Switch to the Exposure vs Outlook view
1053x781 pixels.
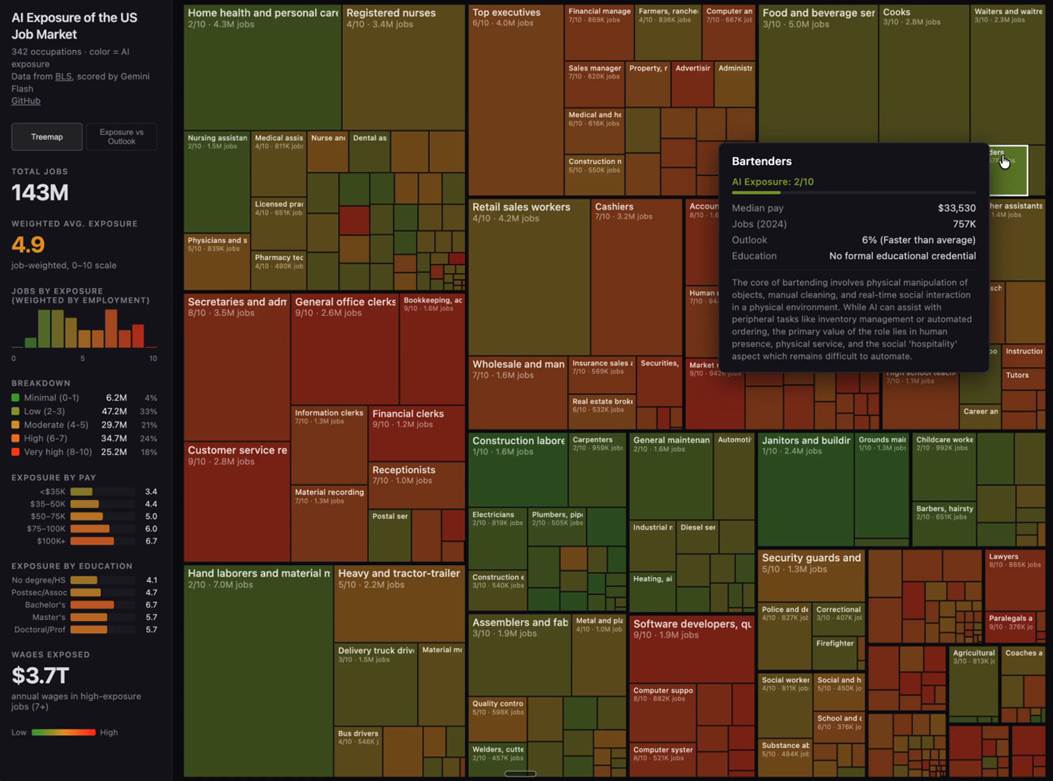[120, 137]
